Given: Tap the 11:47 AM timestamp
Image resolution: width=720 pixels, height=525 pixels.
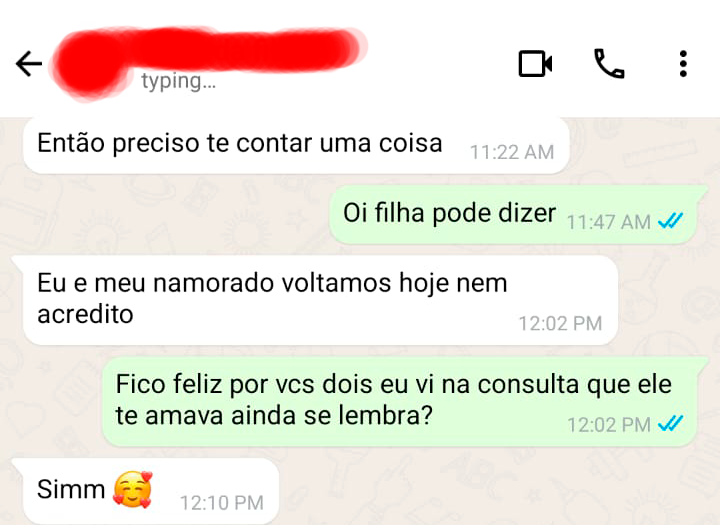Looking at the screenshot, I should click(x=608, y=222).
